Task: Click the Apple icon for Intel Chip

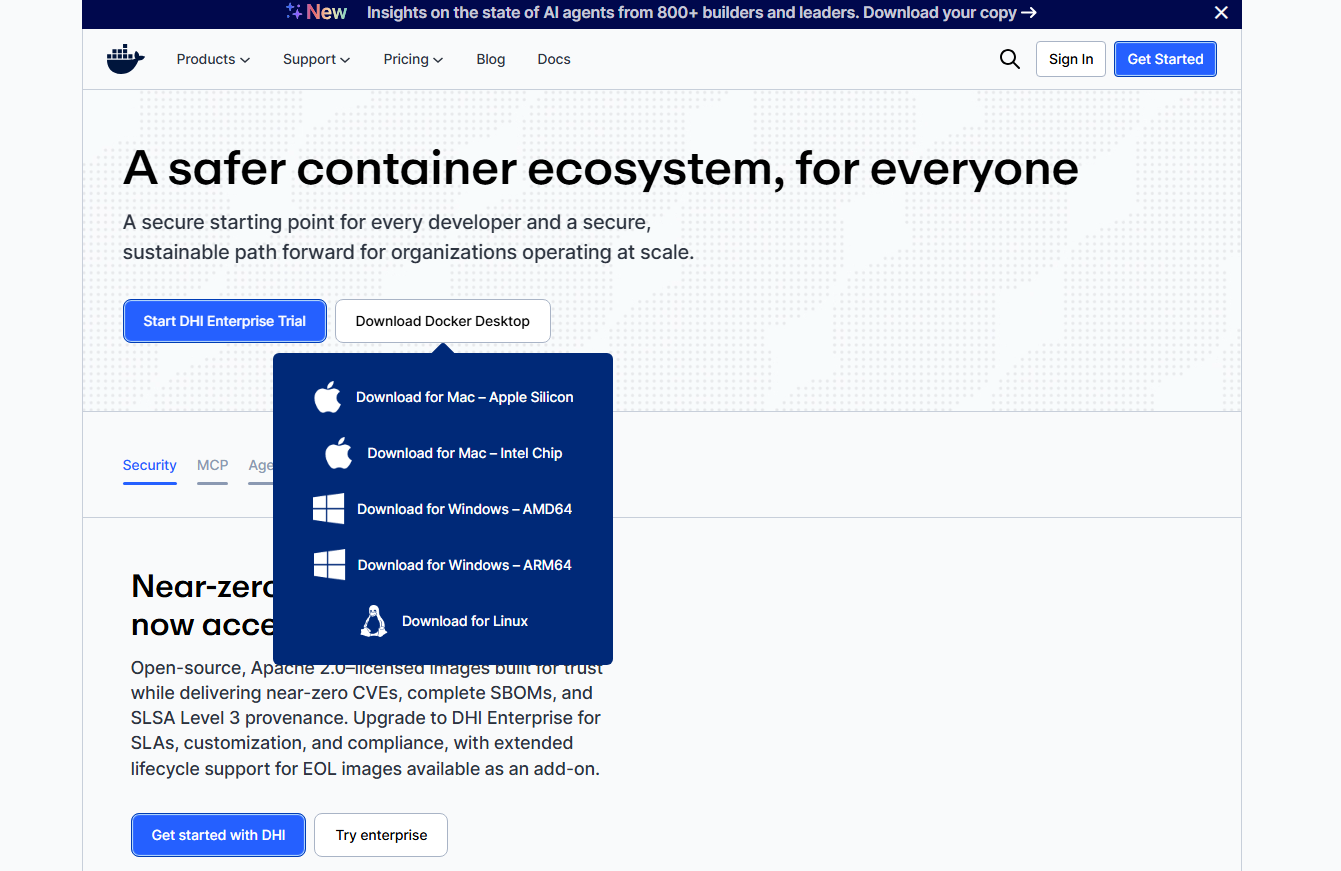Action: tap(339, 453)
